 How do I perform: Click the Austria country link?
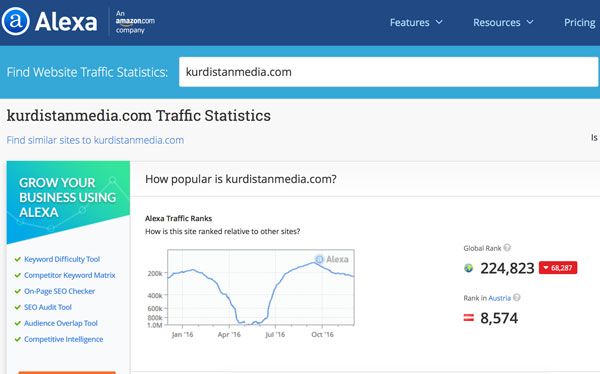point(499,298)
